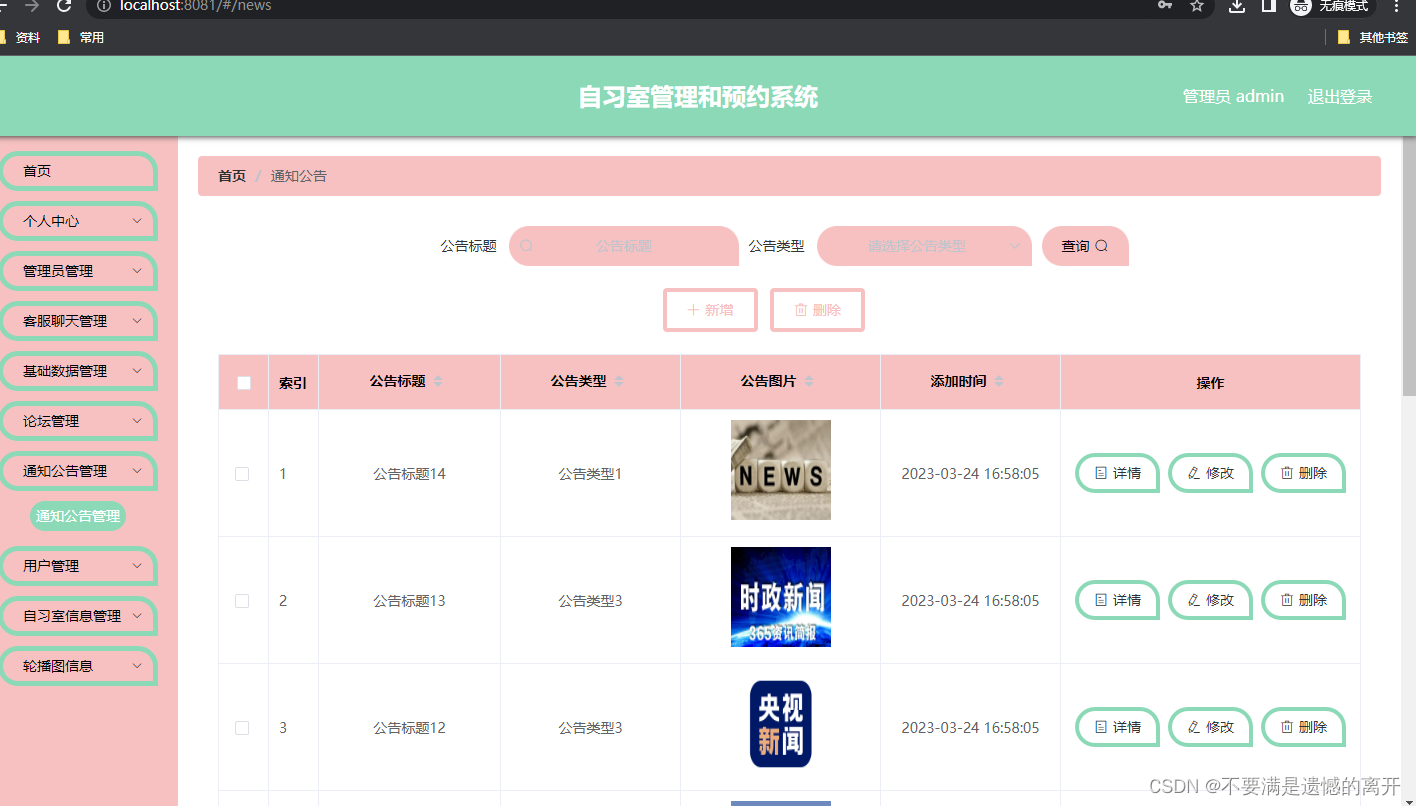The image size is (1416, 806).
Task: Click the 无痕模式 incognito badge icon
Action: [x=1299, y=7]
